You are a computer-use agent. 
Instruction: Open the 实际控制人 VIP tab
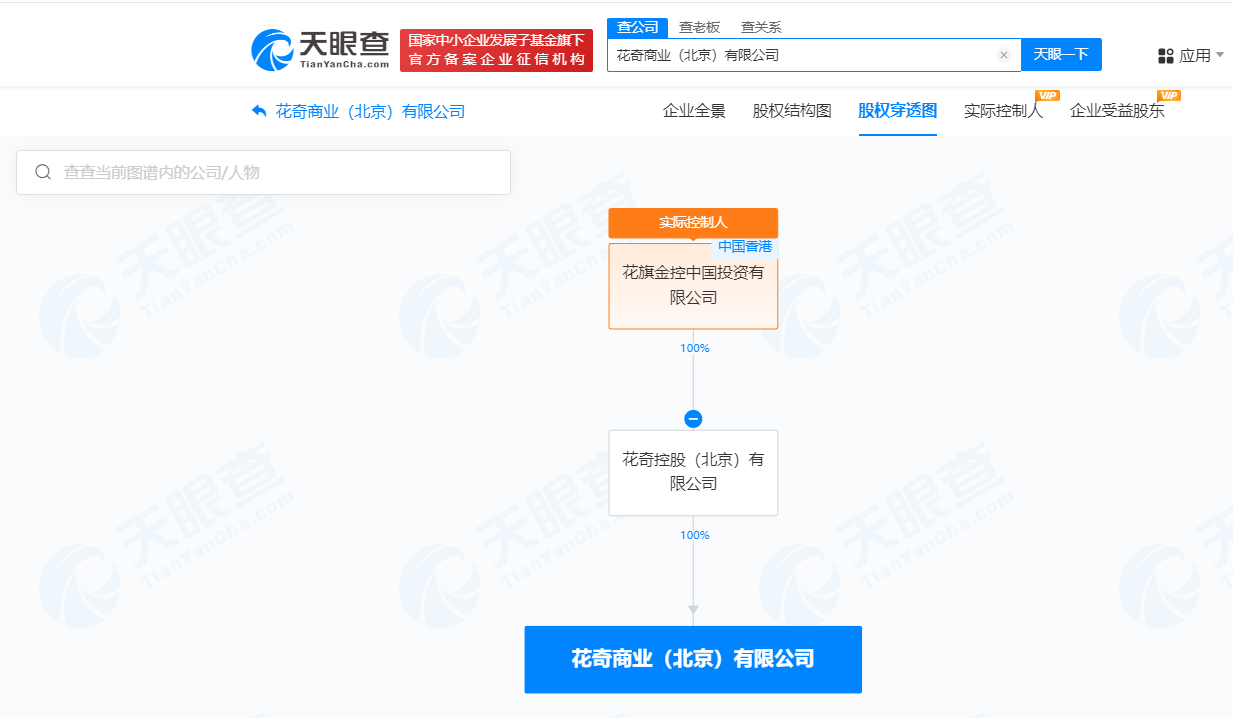tap(1003, 111)
